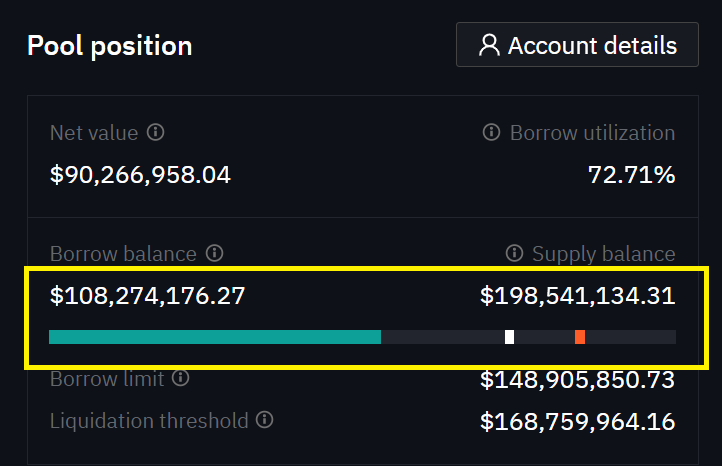
Task: Click the user icon in Account details
Action: click(489, 45)
